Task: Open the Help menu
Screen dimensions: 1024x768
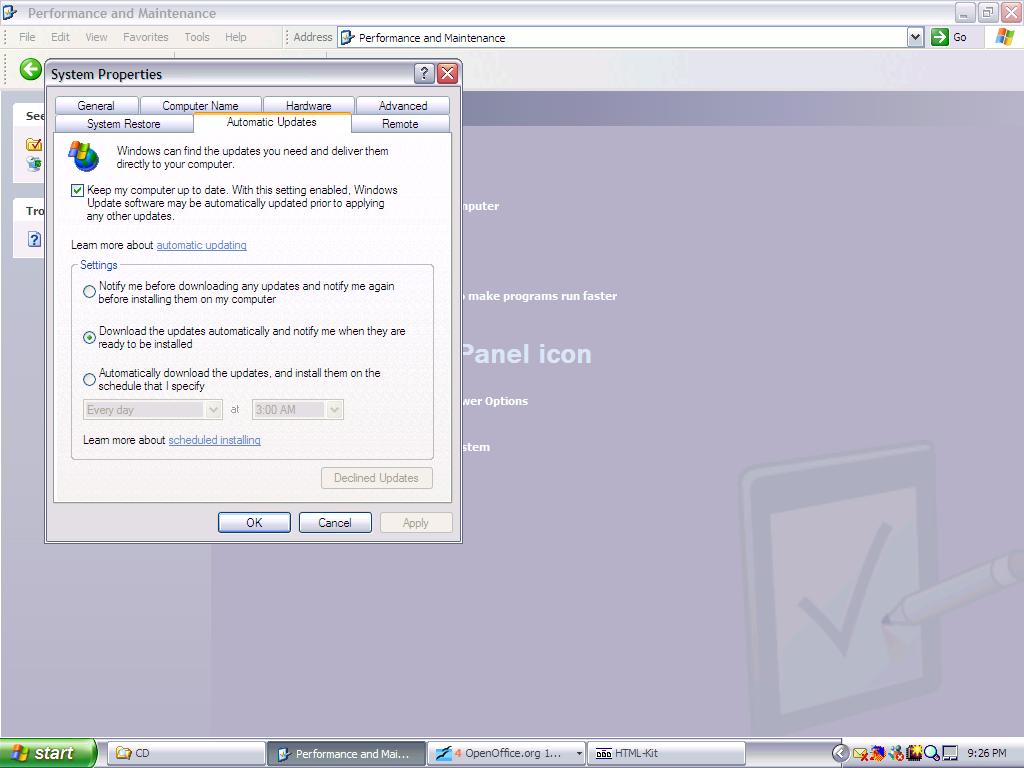Action: (x=236, y=37)
